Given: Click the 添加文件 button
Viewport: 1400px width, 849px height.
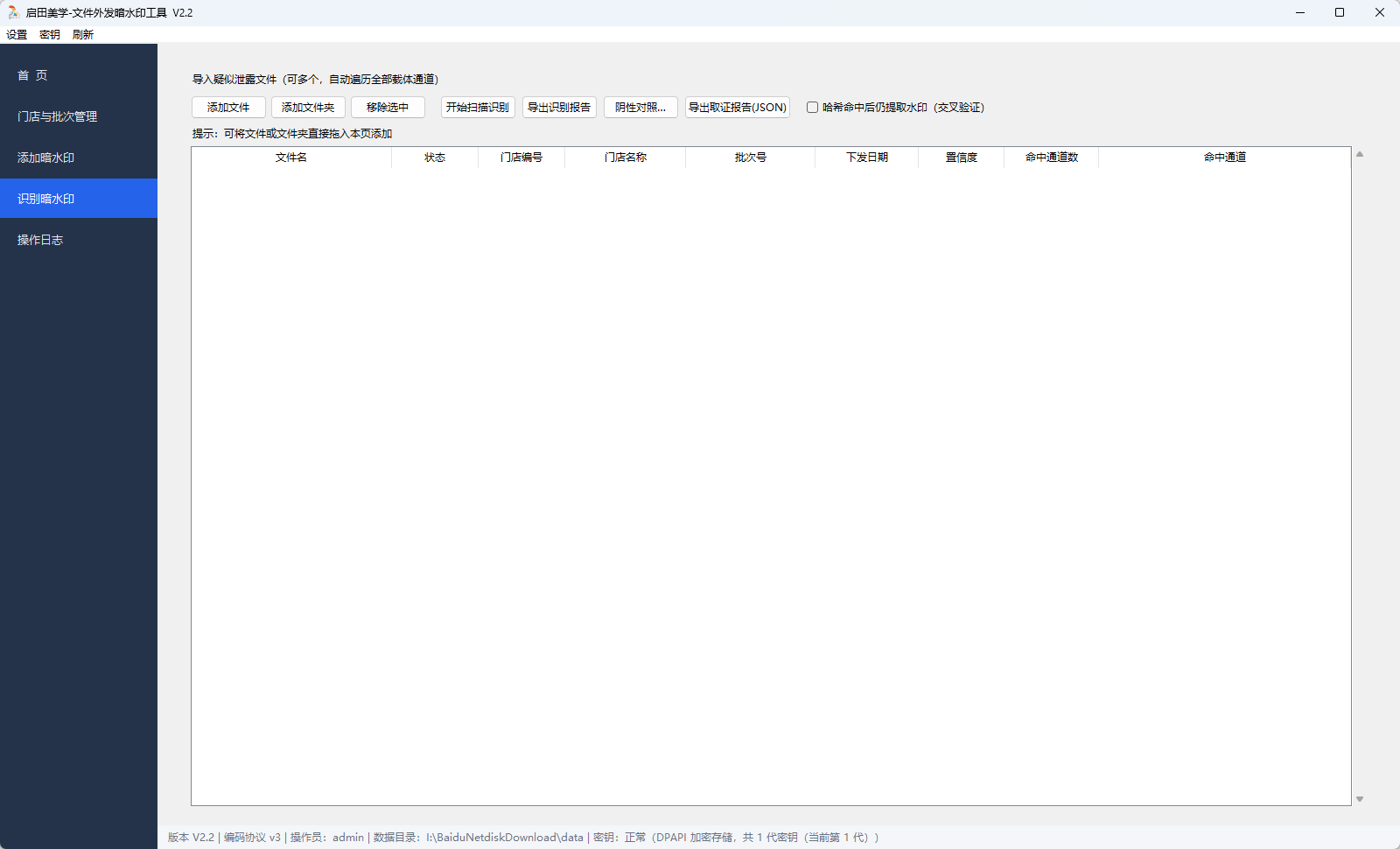Looking at the screenshot, I should point(228,108).
